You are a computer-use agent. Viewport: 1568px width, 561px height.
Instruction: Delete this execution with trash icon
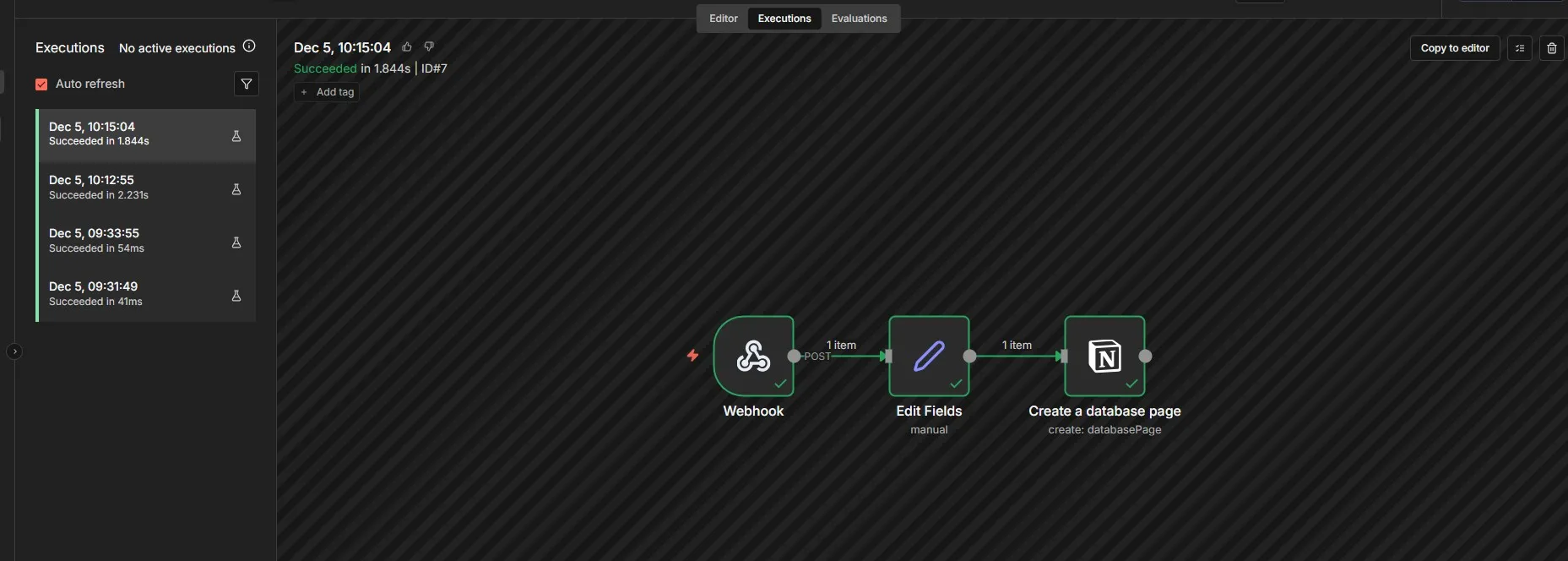(x=1552, y=48)
